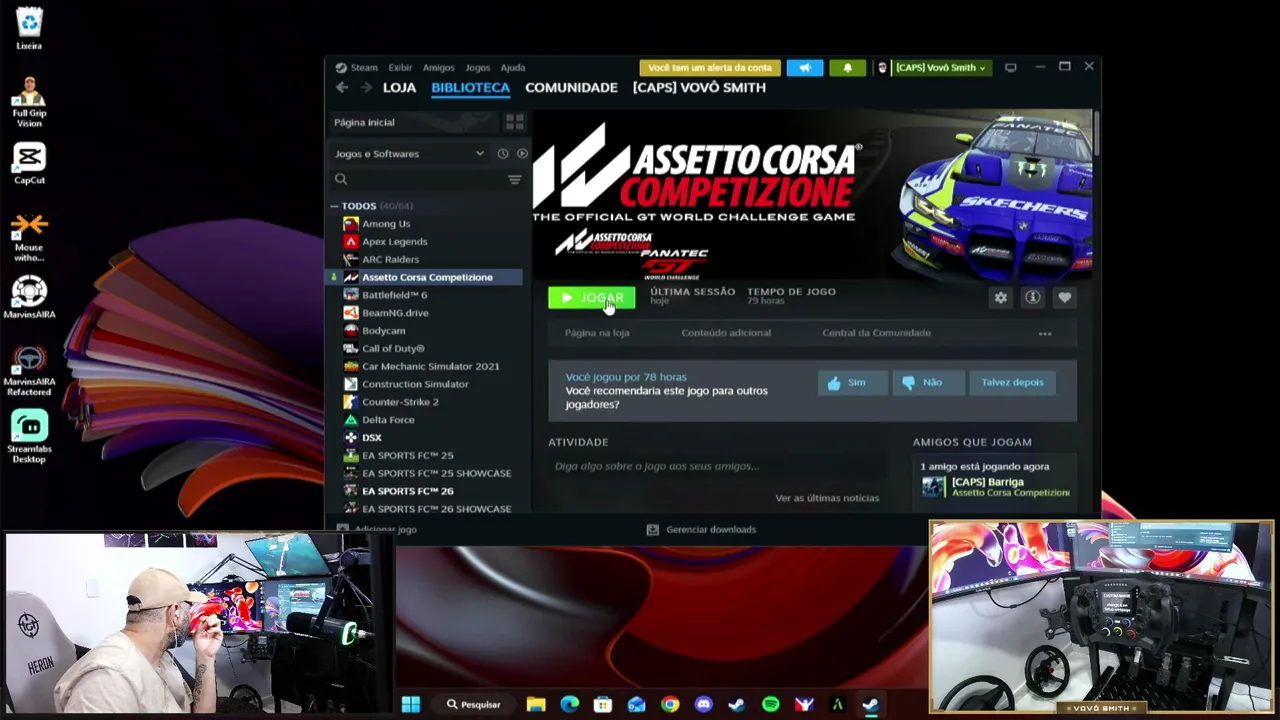Image resolution: width=1280 pixels, height=720 pixels.
Task: Open the Lixeira recycle bin desktop icon
Action: click(29, 28)
